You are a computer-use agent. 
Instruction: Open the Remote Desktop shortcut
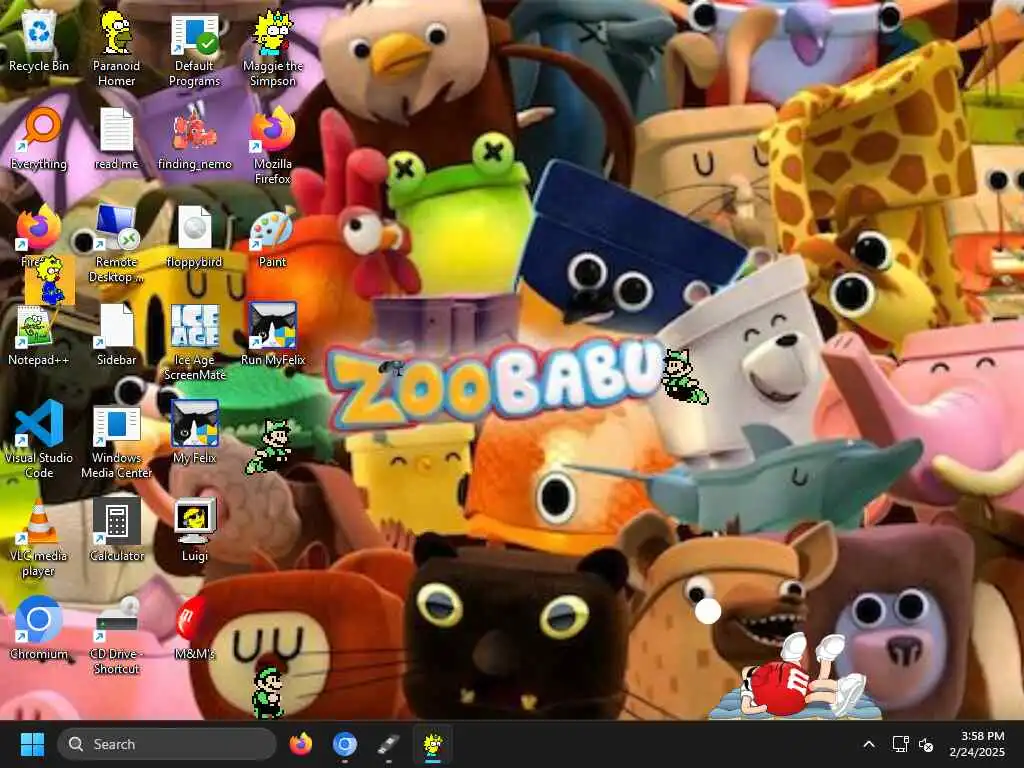coord(116,244)
